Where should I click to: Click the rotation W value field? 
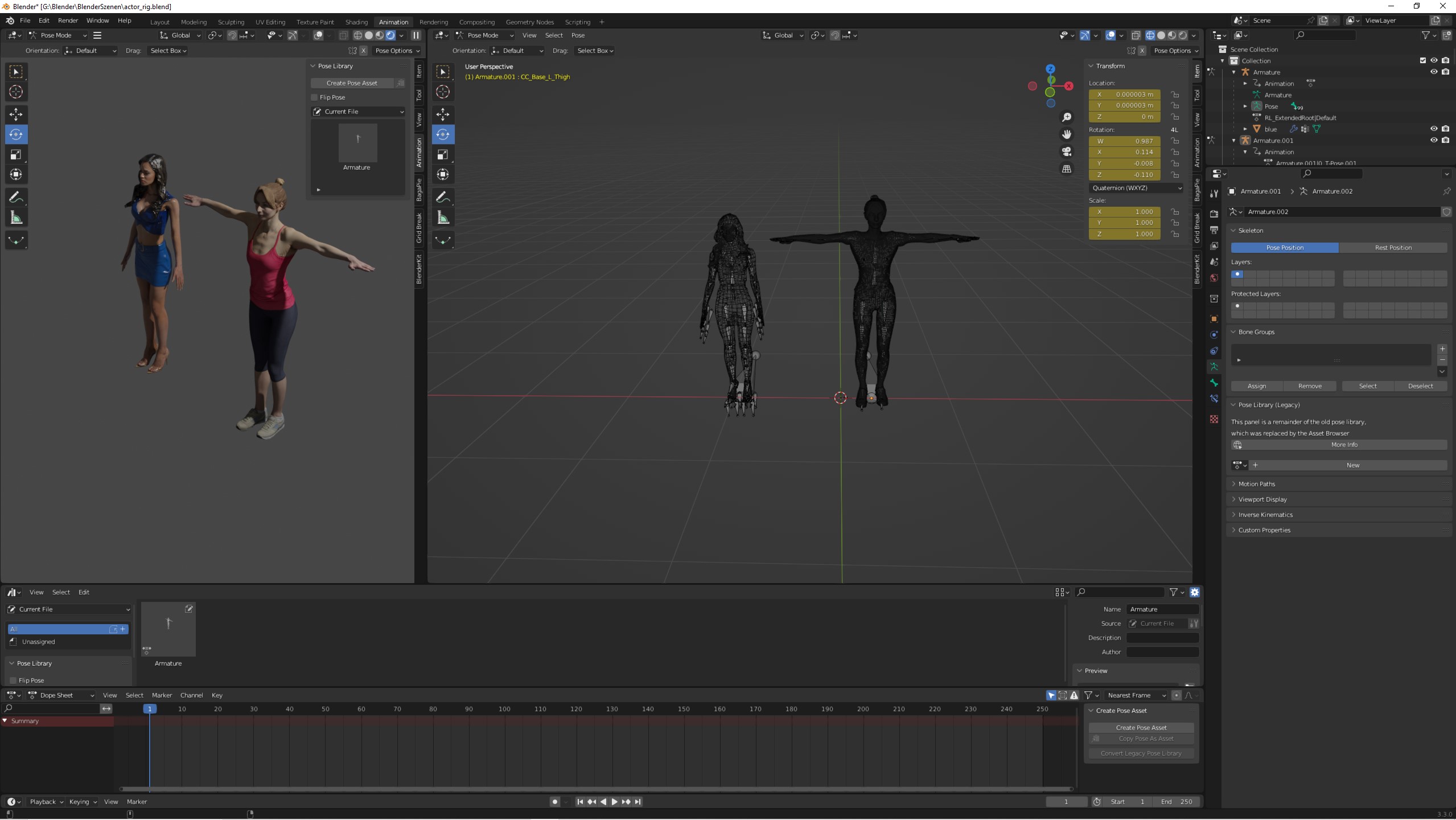coord(1124,141)
